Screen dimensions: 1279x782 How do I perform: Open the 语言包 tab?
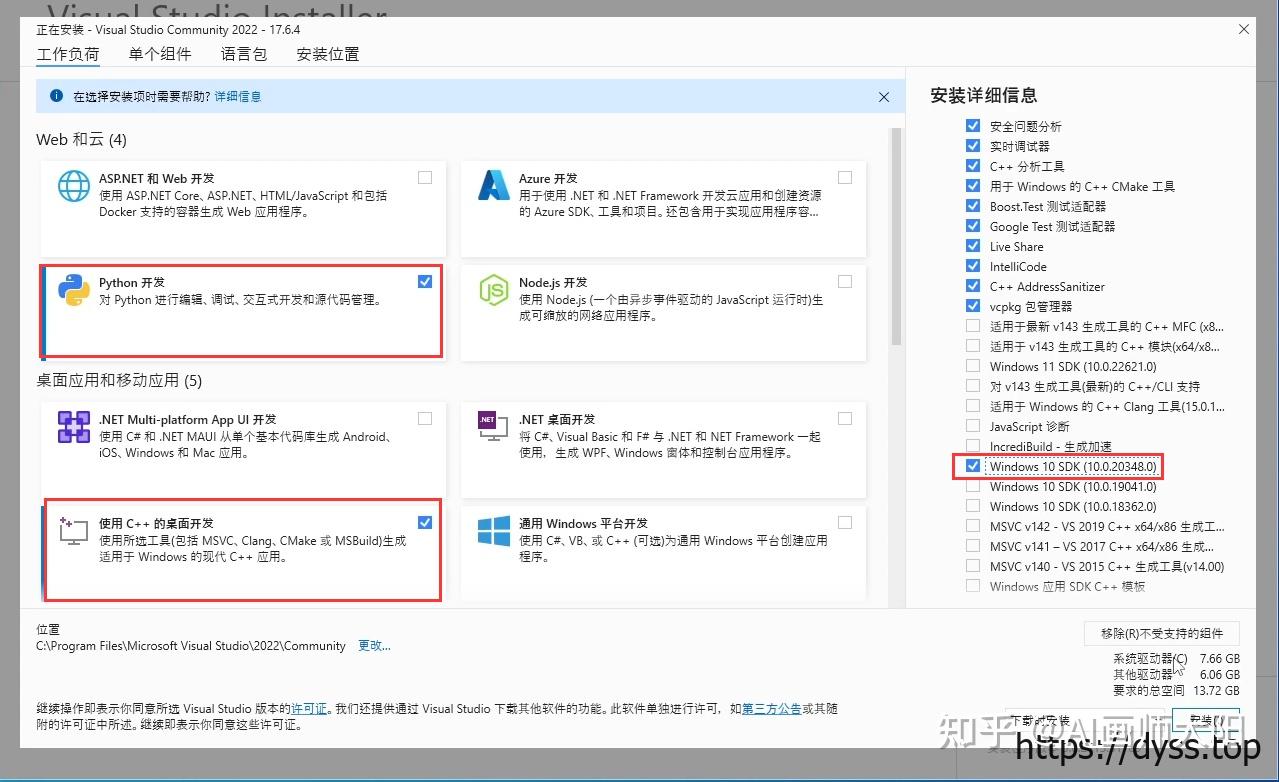click(244, 54)
